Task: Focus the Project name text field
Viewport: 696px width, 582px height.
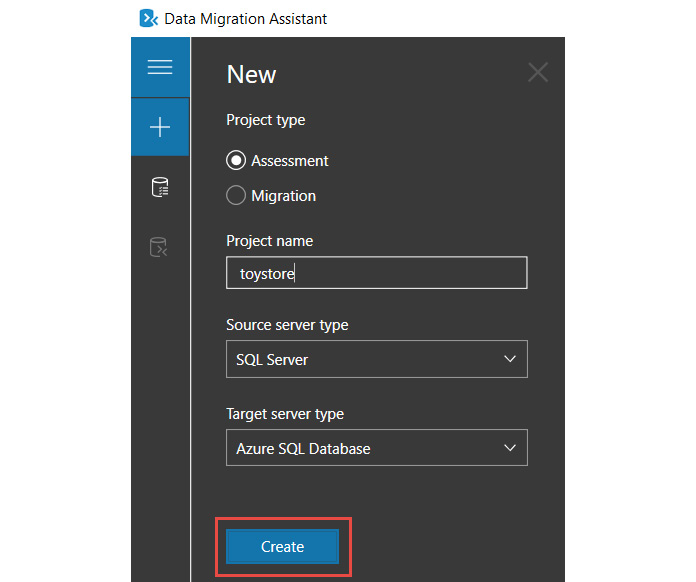Action: pyautogui.click(x=376, y=273)
